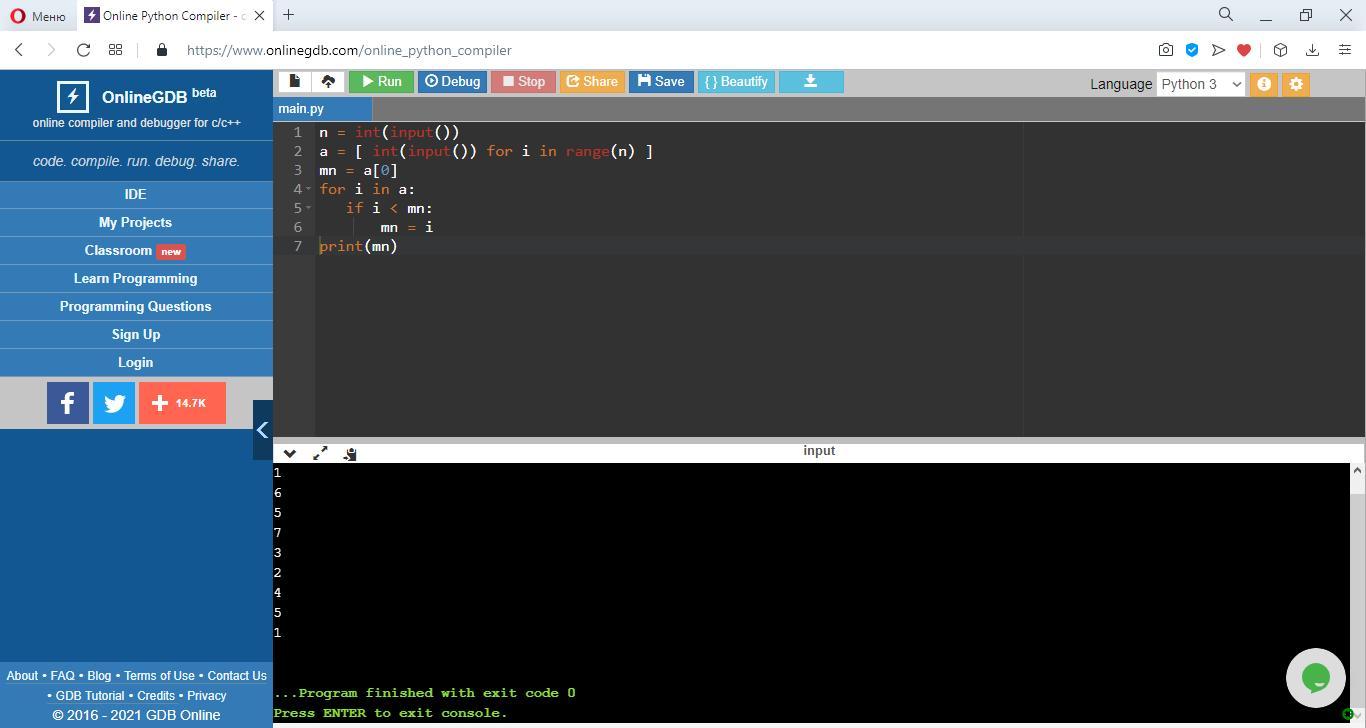Open editor settings gear icon
Viewport: 1366px width, 728px height.
(1296, 84)
